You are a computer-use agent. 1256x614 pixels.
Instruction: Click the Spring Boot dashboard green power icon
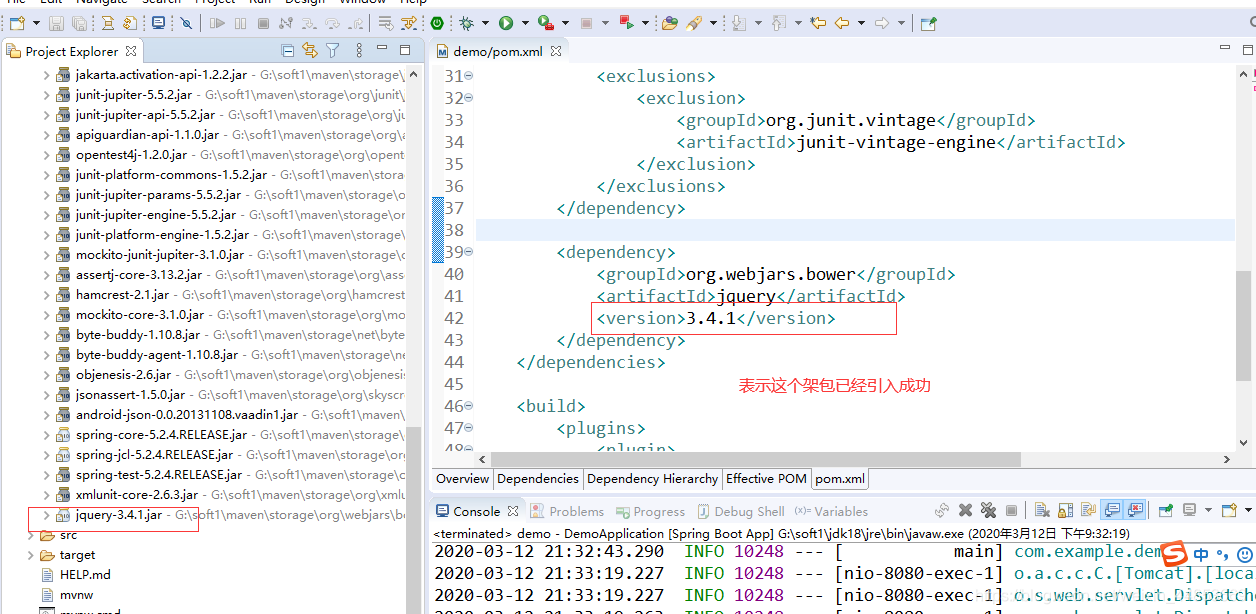click(437, 23)
